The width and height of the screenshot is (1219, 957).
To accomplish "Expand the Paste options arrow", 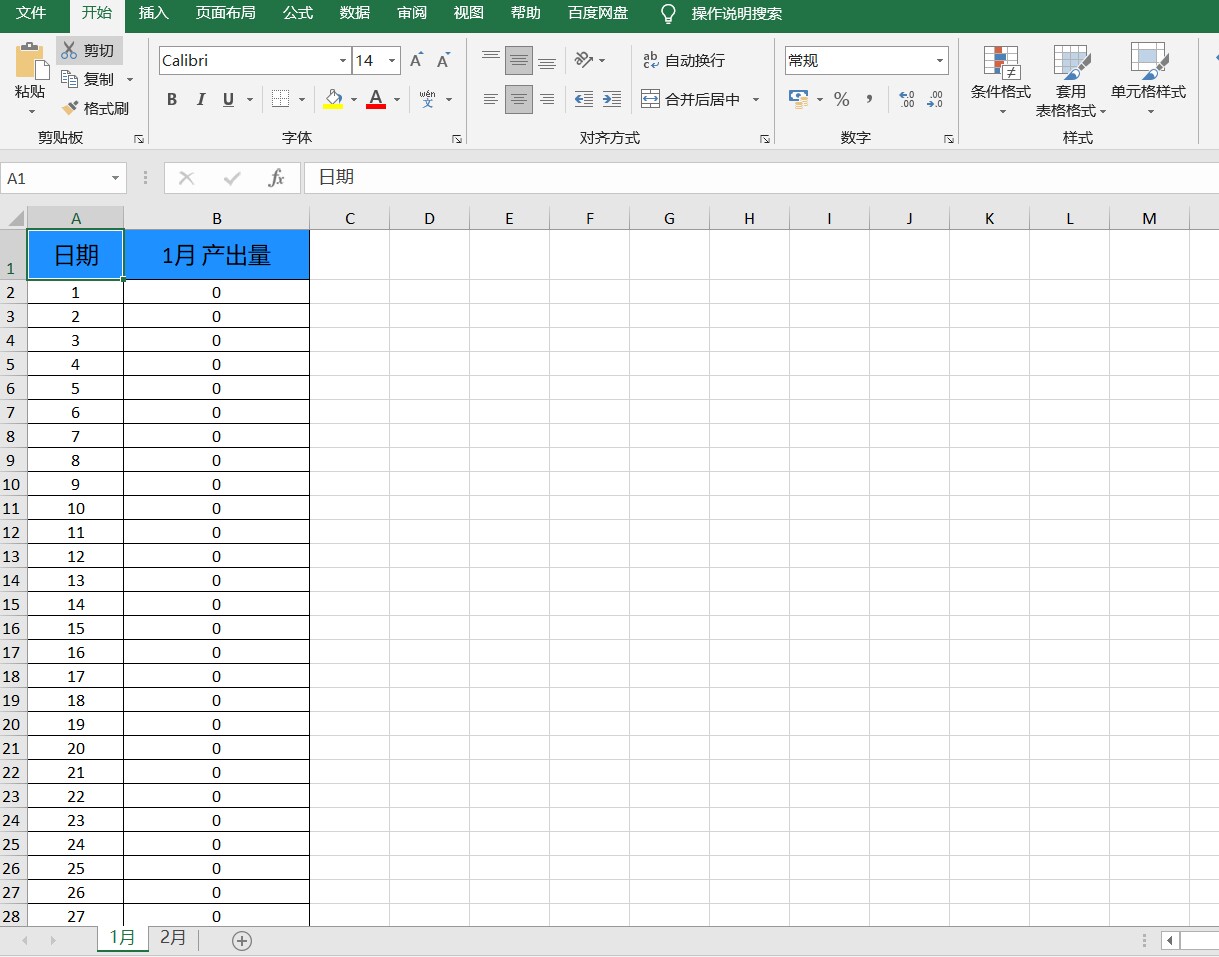I will coord(31,111).
